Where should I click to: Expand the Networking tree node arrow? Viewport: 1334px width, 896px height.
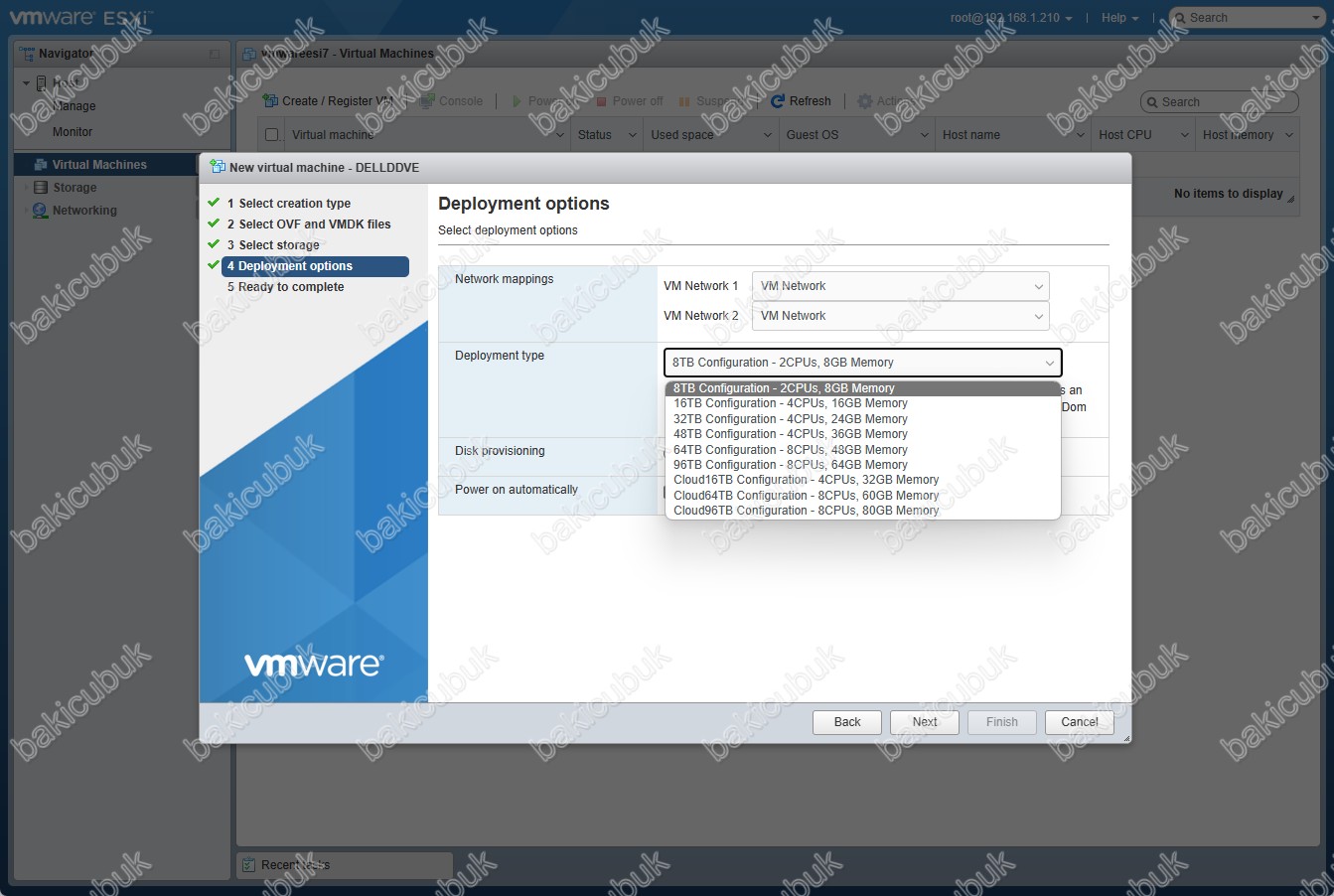point(26,211)
